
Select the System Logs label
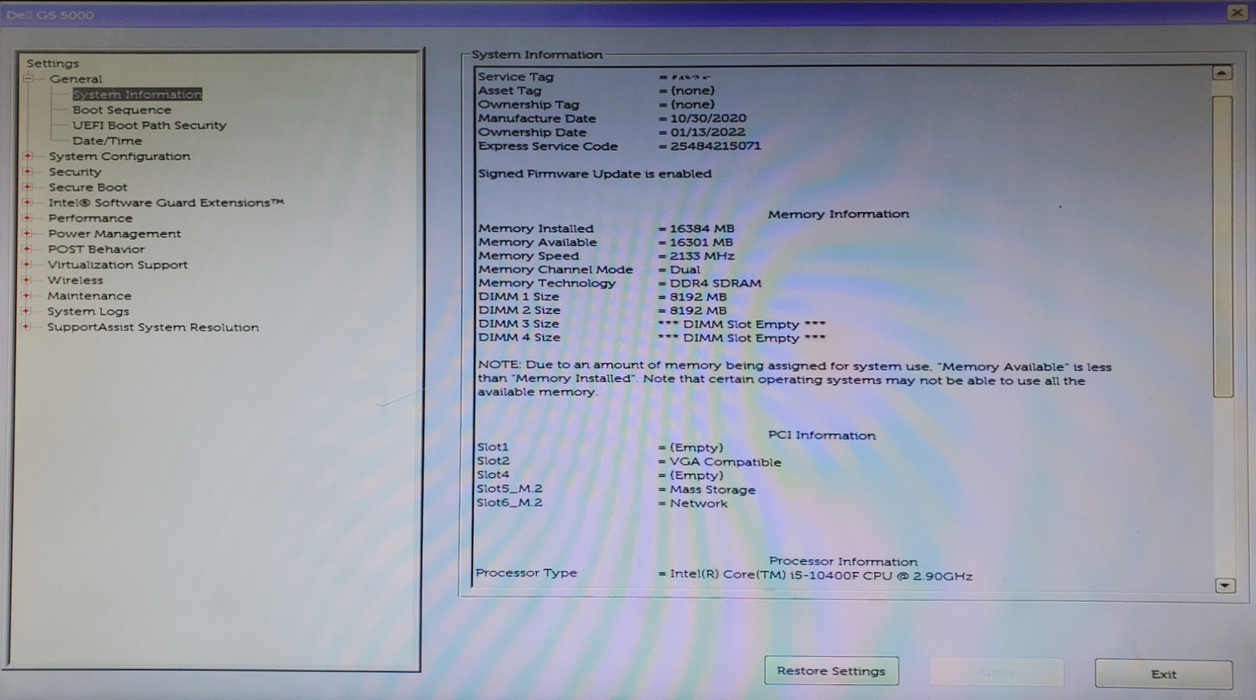88,311
